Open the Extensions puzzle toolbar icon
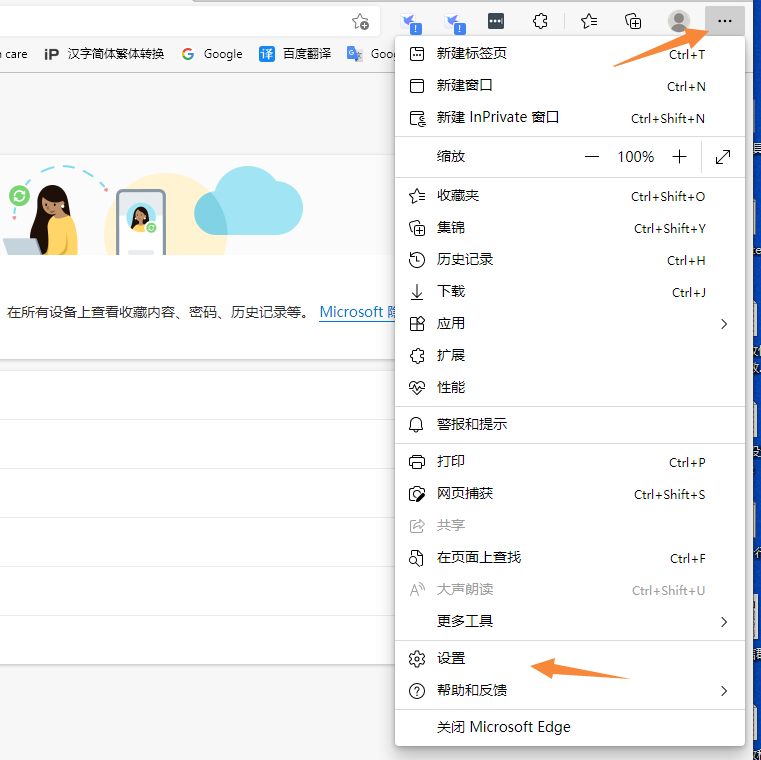 tap(540, 21)
